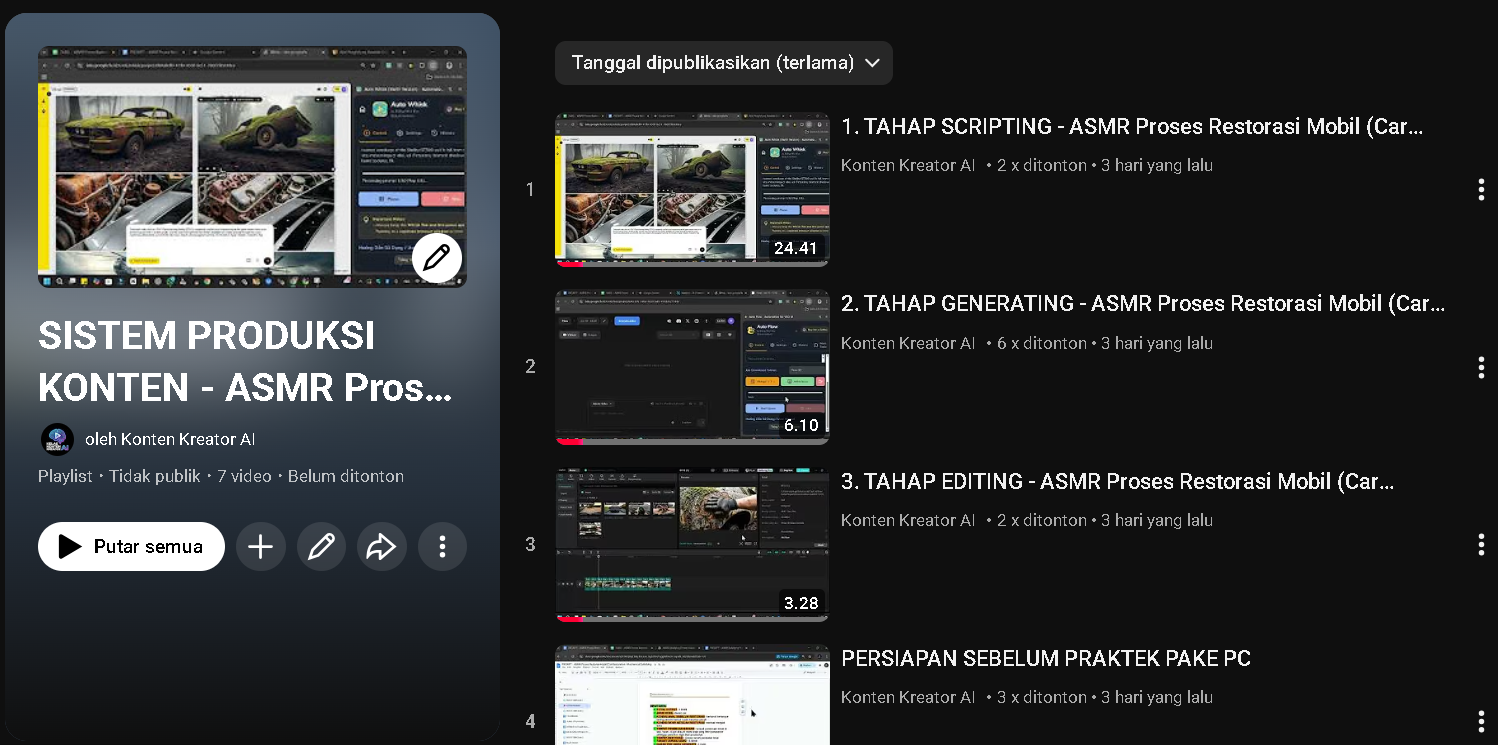Open three-dot menu for TAHAP GENERATING video

click(x=1480, y=367)
